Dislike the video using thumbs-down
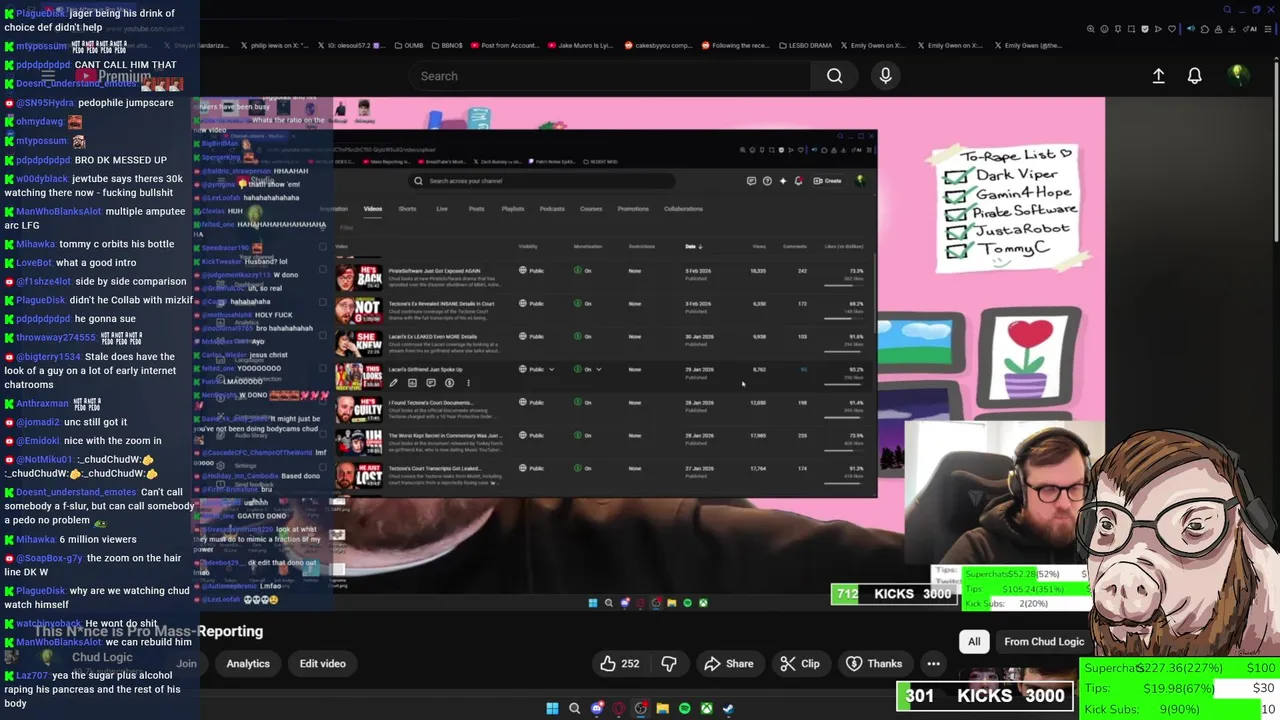The height and width of the screenshot is (720, 1280). [669, 664]
